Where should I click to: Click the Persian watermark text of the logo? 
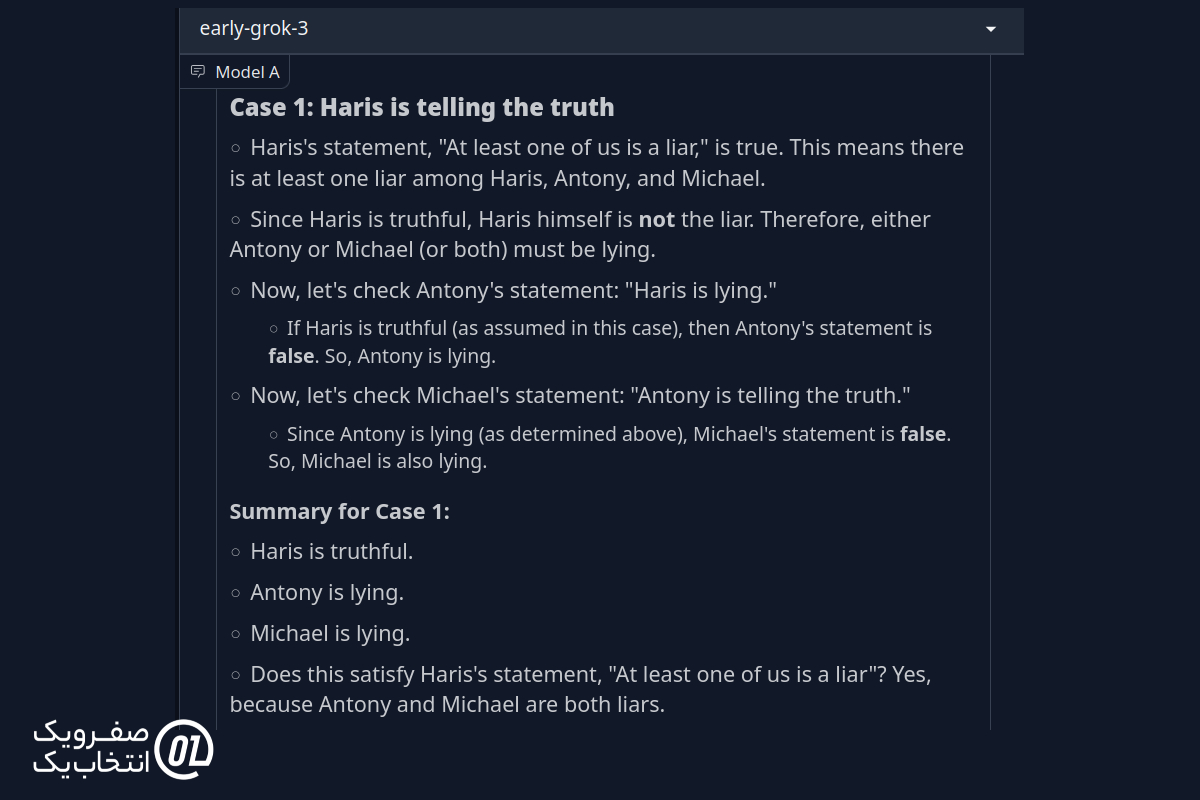pyautogui.click(x=92, y=748)
